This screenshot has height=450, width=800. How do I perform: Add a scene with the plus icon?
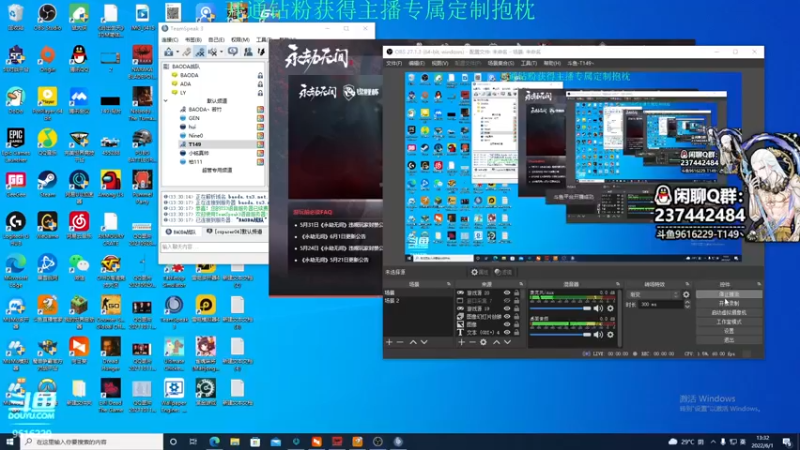pyautogui.click(x=389, y=342)
